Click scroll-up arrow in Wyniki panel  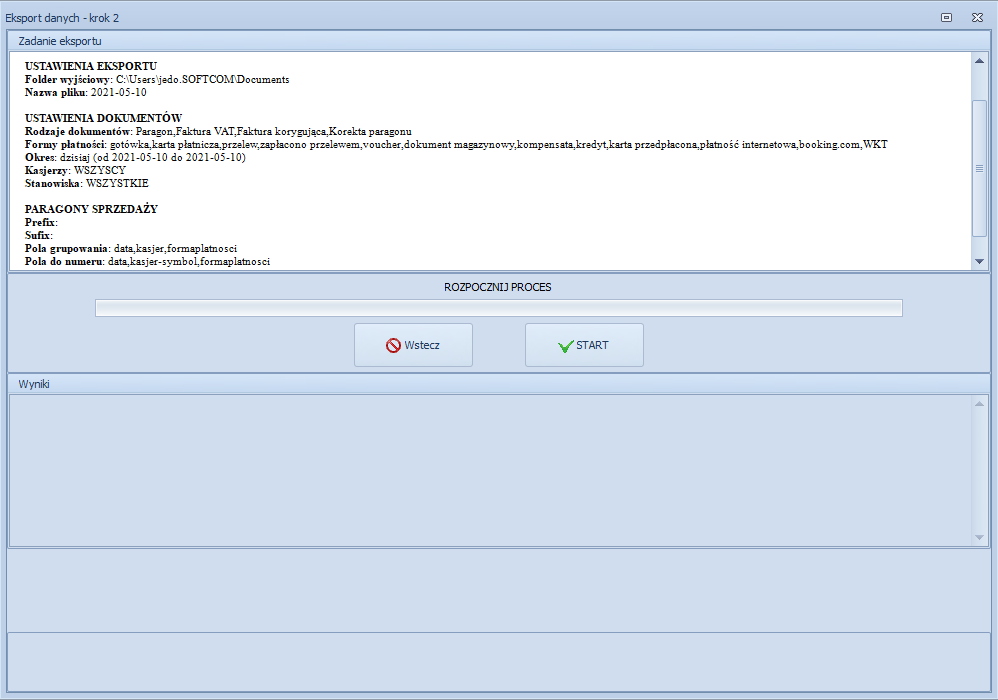tap(979, 404)
